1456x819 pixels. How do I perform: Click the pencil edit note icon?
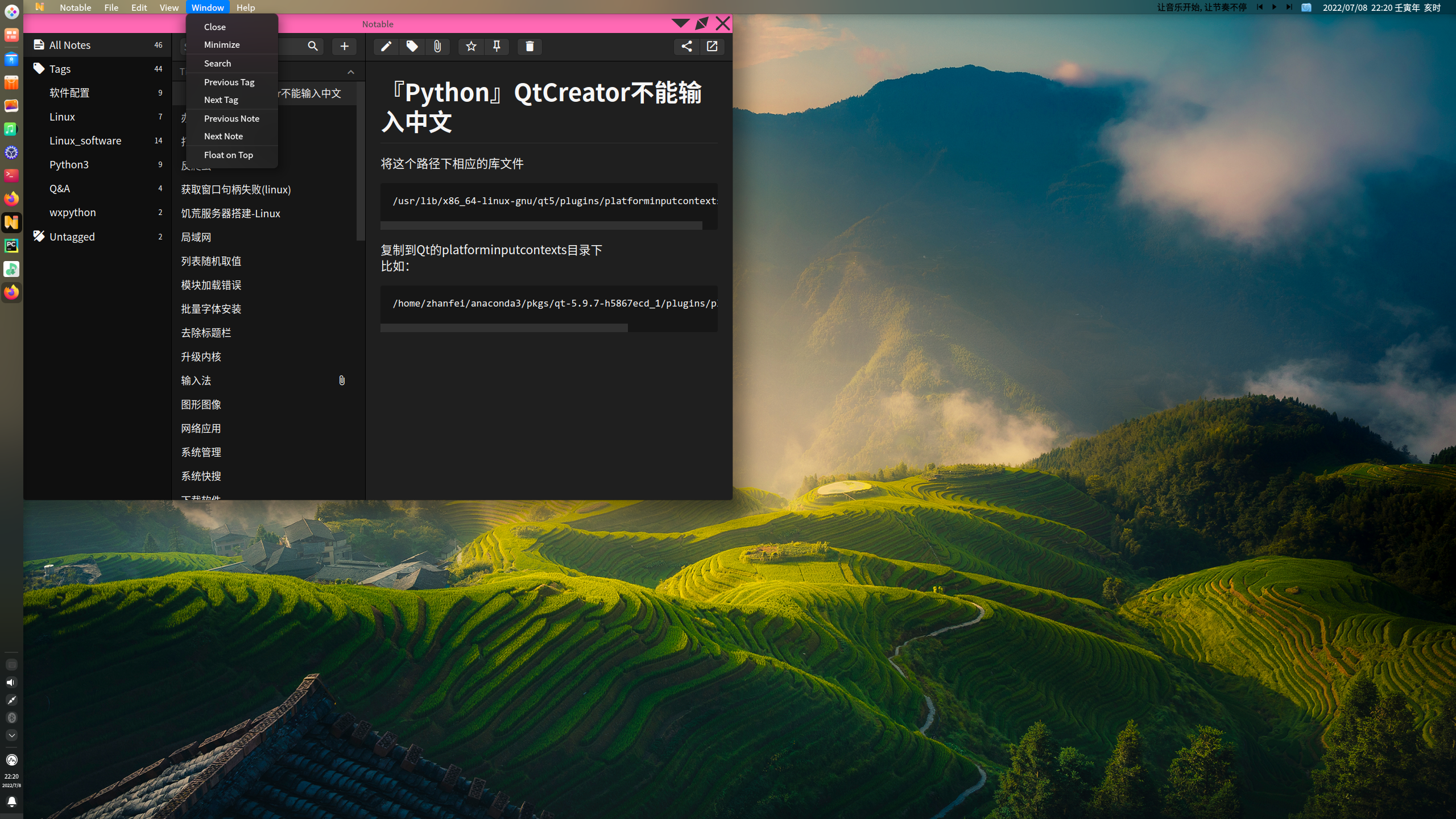point(386,46)
